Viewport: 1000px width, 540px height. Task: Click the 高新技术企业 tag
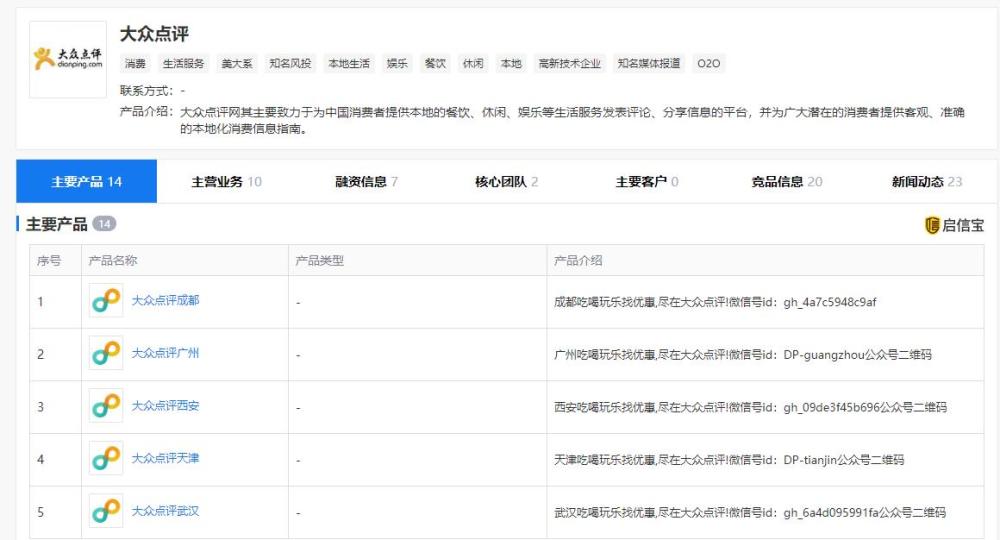pos(570,63)
